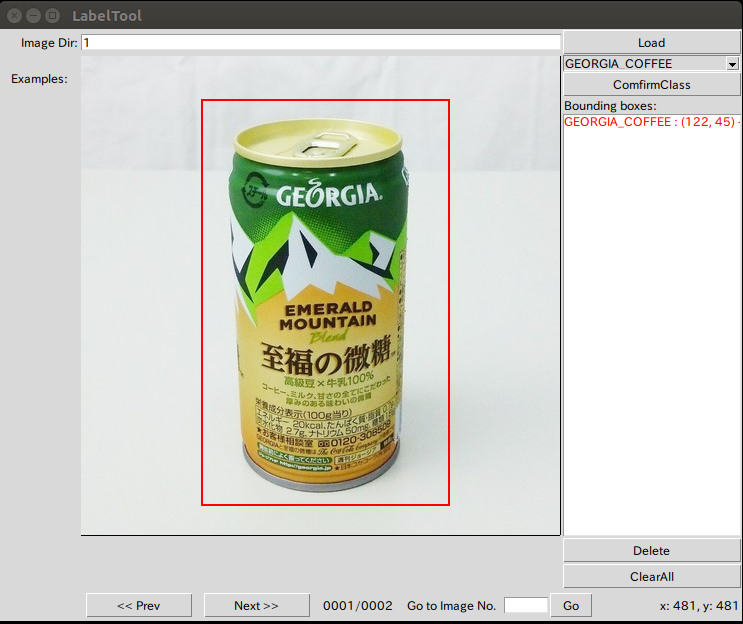The image size is (743, 624).
Task: Click the Load button
Action: [x=651, y=43]
